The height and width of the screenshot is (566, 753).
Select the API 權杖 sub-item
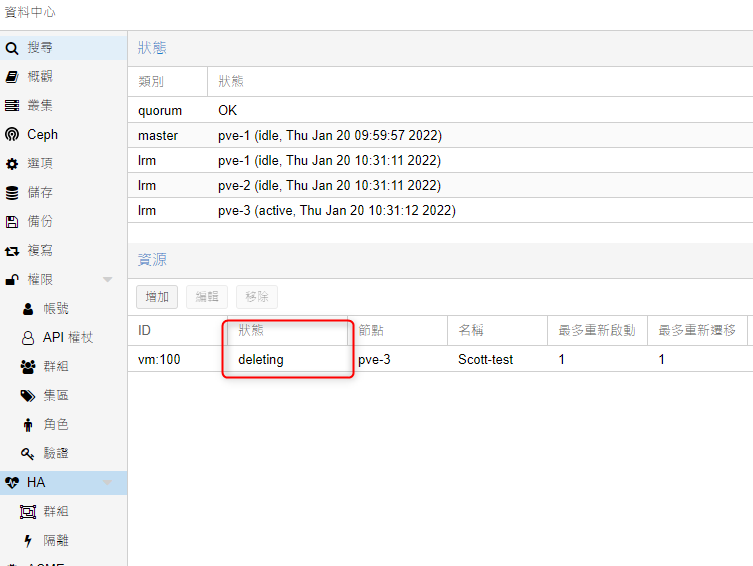point(63,337)
